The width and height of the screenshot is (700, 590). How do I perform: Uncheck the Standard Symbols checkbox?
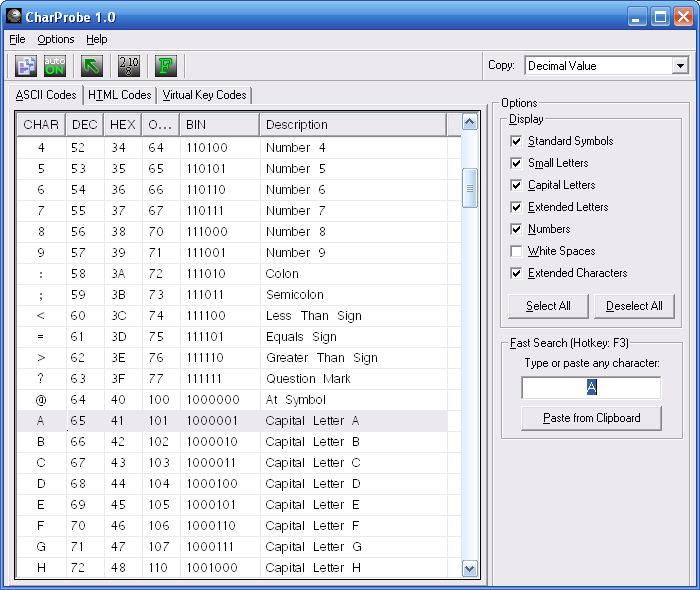pyautogui.click(x=516, y=141)
